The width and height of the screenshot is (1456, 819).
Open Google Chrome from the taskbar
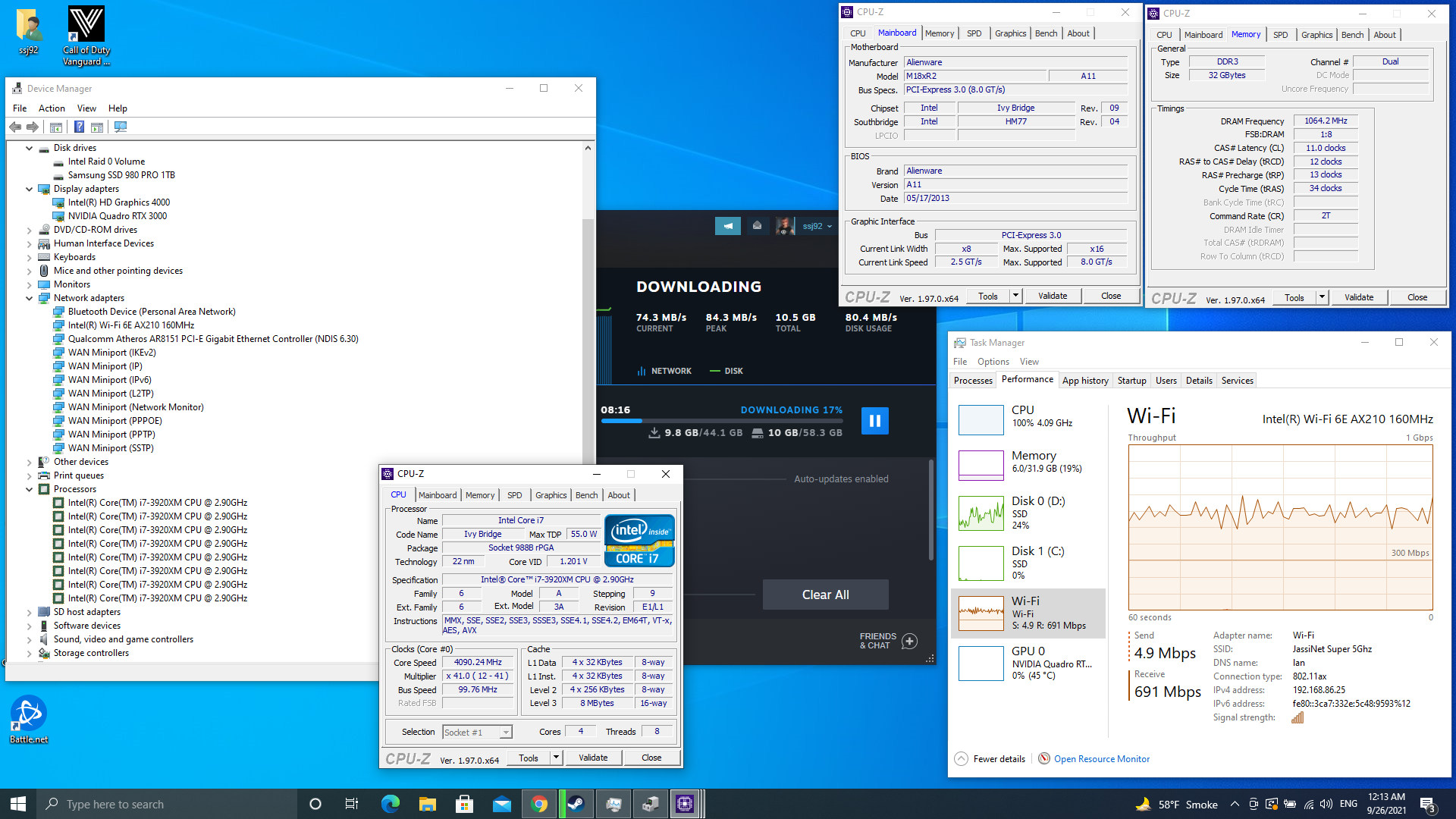pyautogui.click(x=539, y=804)
